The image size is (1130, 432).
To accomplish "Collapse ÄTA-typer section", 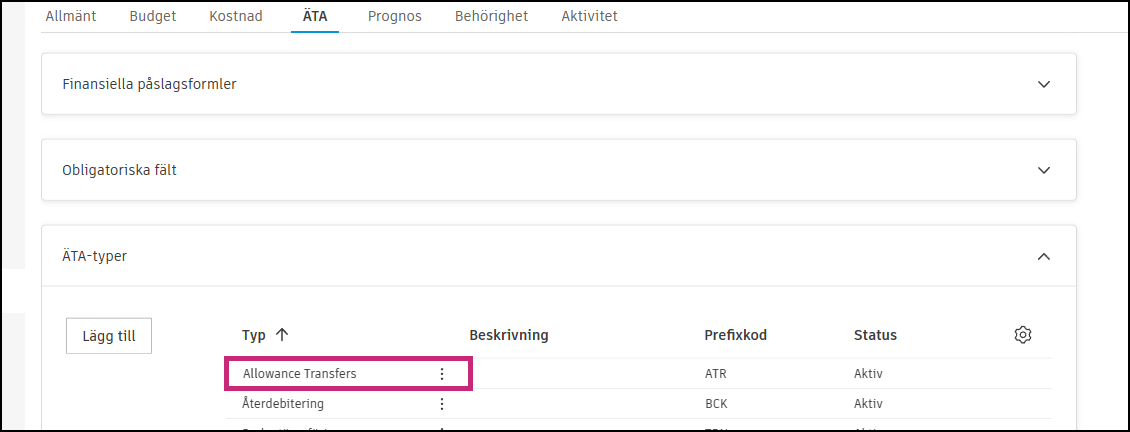I will coord(1044,256).
